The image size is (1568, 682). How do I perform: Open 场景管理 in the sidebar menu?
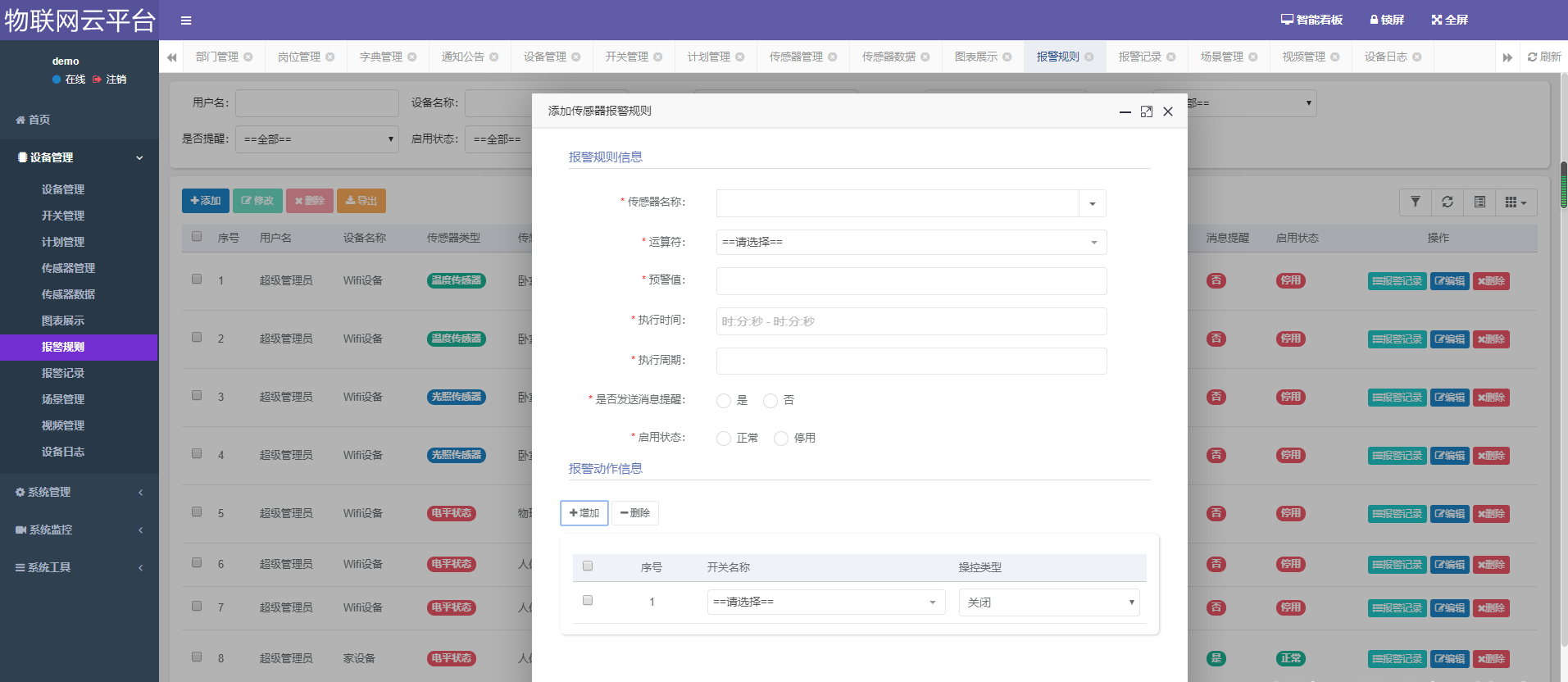63,399
